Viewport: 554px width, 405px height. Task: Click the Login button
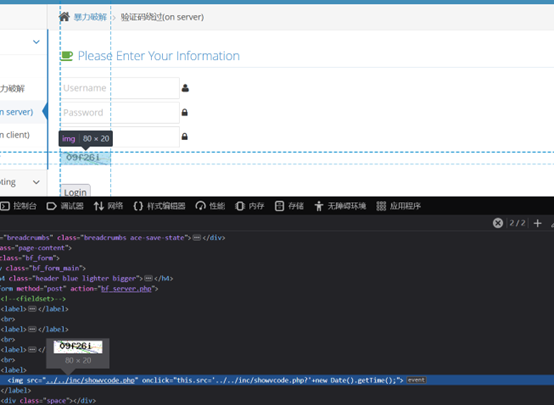(x=75, y=191)
